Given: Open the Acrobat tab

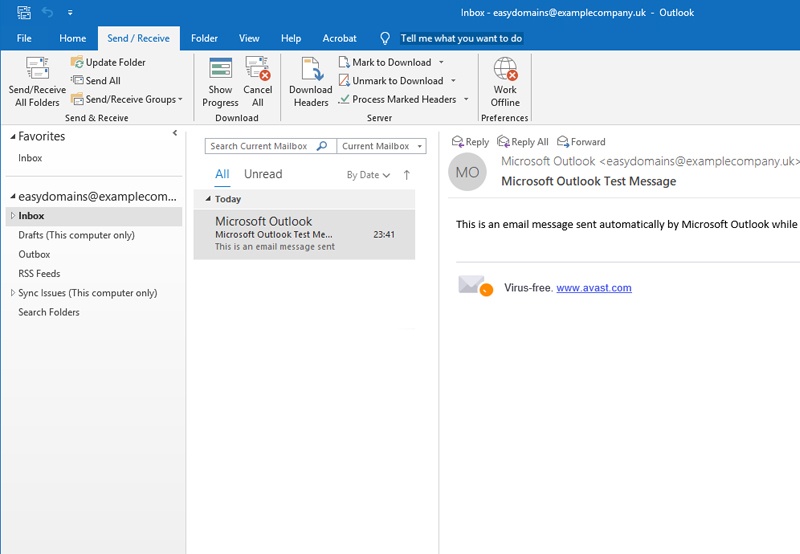Looking at the screenshot, I should (339, 38).
